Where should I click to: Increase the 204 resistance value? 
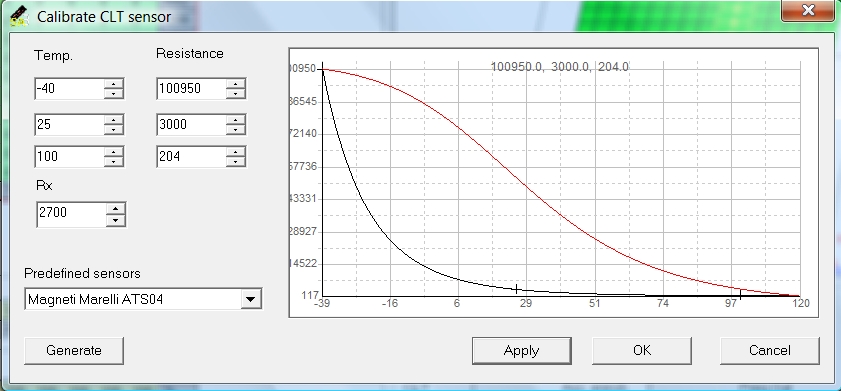point(235,152)
